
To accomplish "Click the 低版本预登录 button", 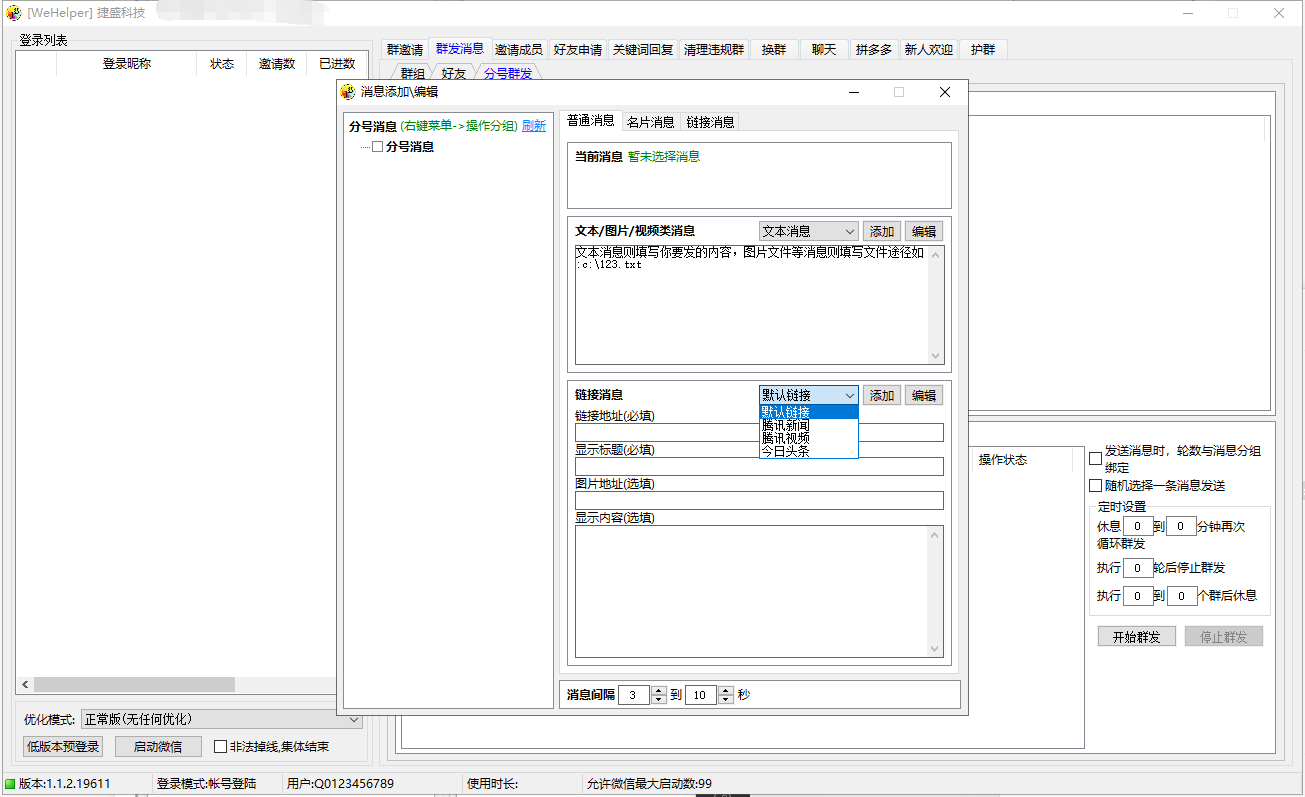I will (x=63, y=747).
